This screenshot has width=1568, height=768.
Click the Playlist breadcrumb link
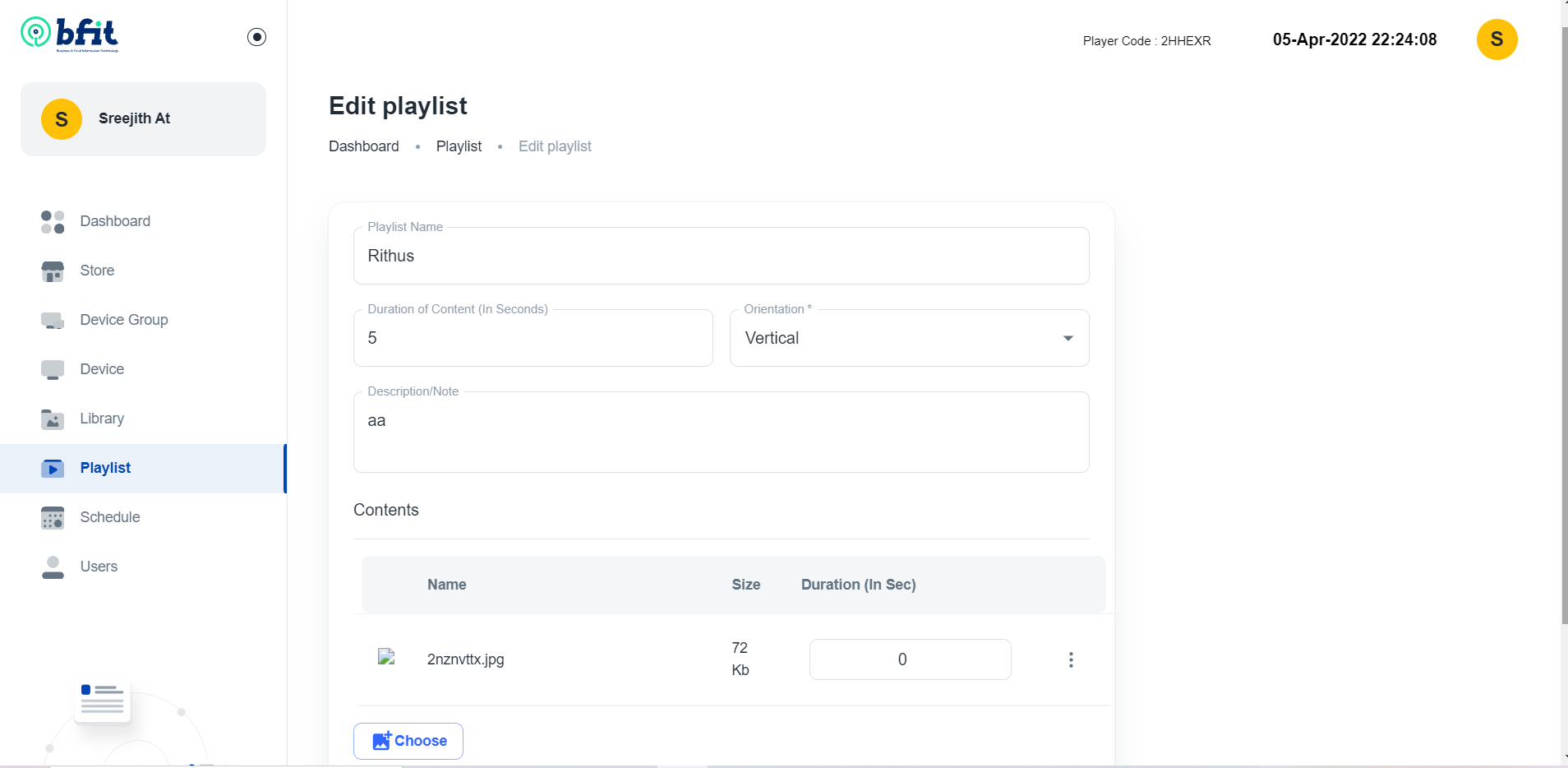tap(459, 146)
